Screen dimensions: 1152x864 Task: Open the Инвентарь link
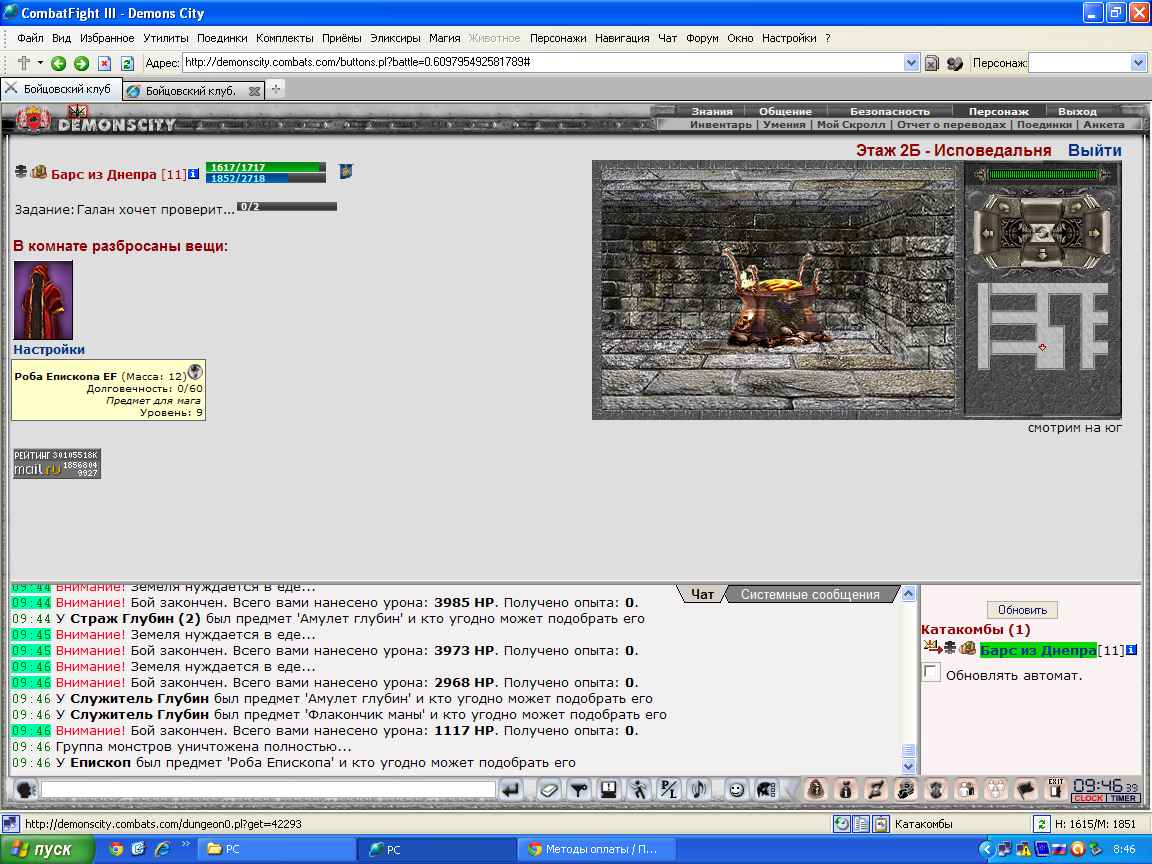tap(721, 124)
